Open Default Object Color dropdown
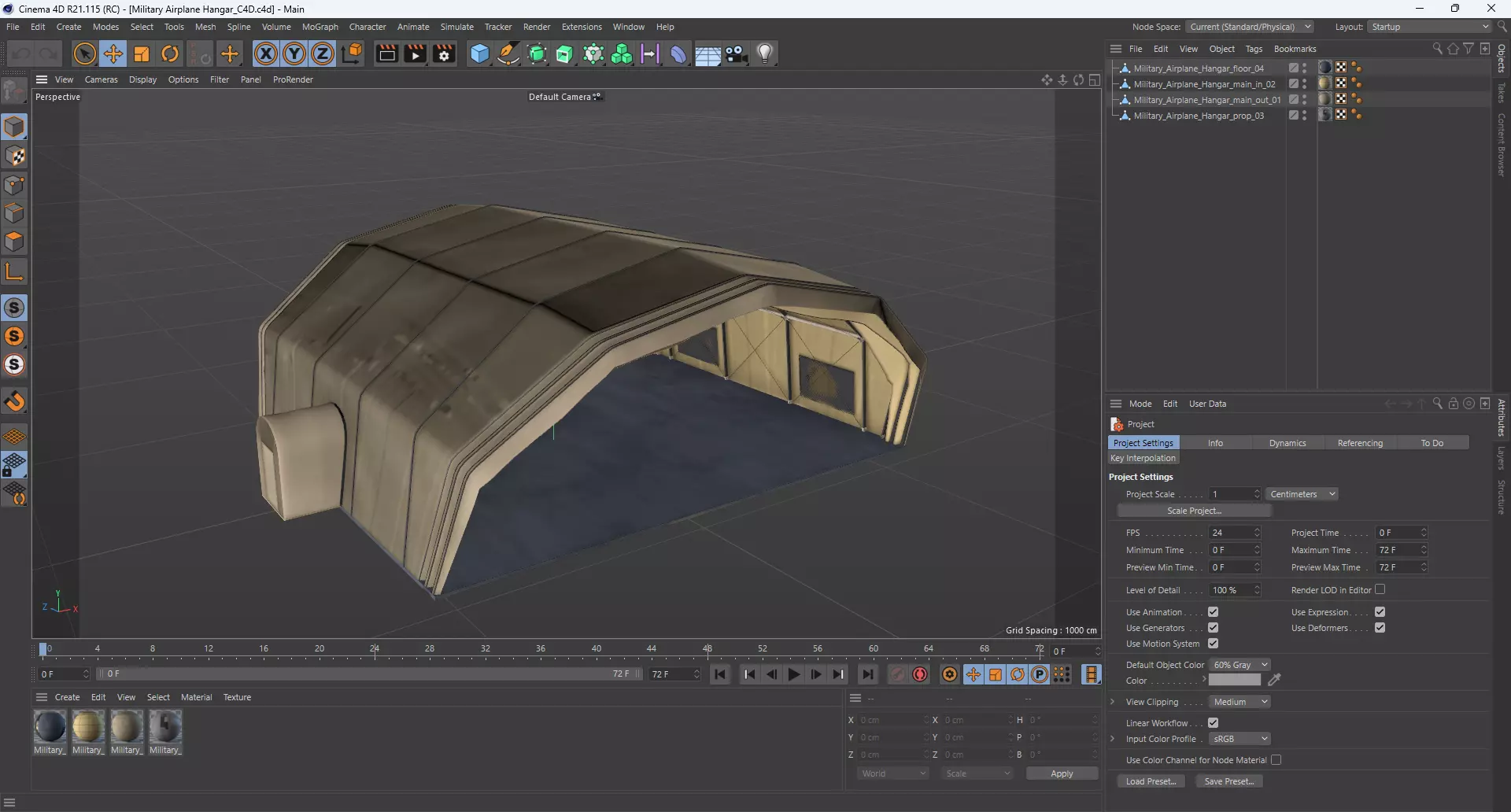Image resolution: width=1511 pixels, height=812 pixels. pyautogui.click(x=1239, y=665)
